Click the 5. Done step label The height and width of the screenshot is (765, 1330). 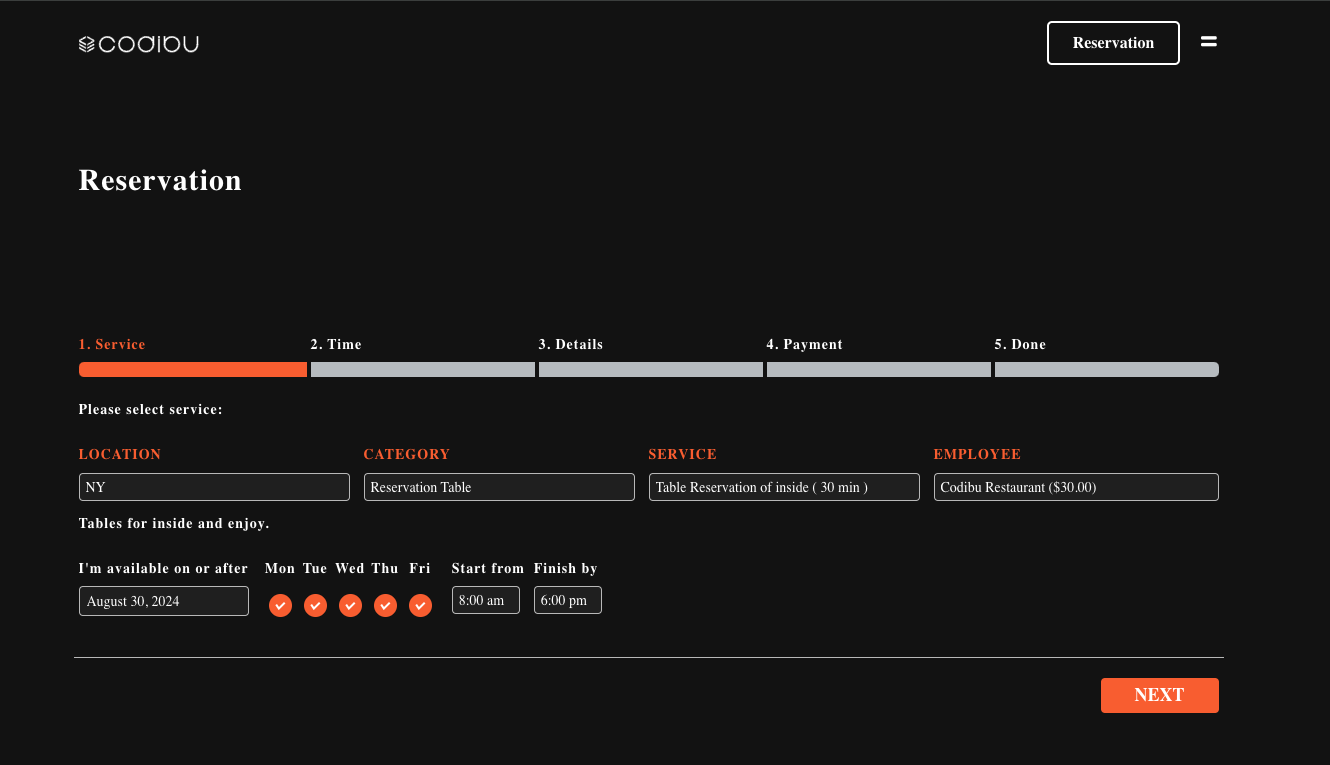tap(1020, 344)
